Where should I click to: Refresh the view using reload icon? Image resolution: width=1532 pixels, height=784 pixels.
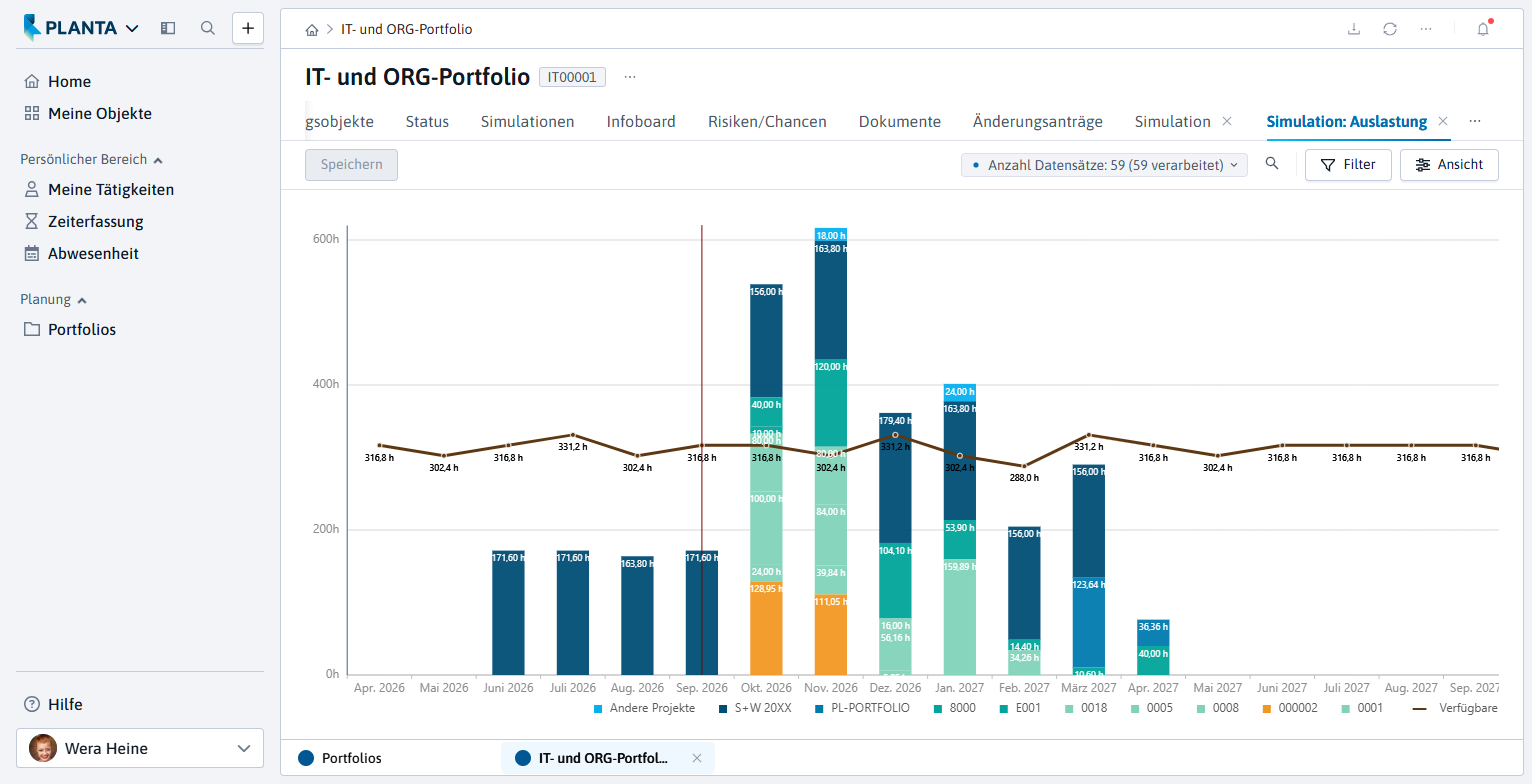pyautogui.click(x=1390, y=29)
